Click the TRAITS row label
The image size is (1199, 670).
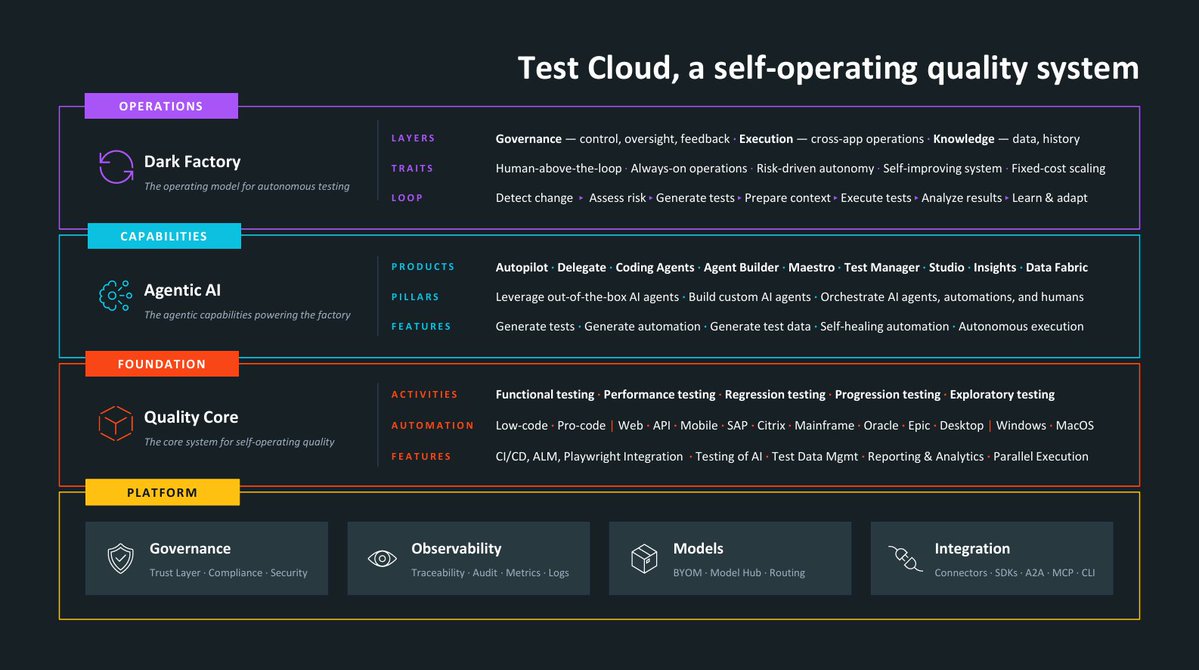tap(412, 168)
